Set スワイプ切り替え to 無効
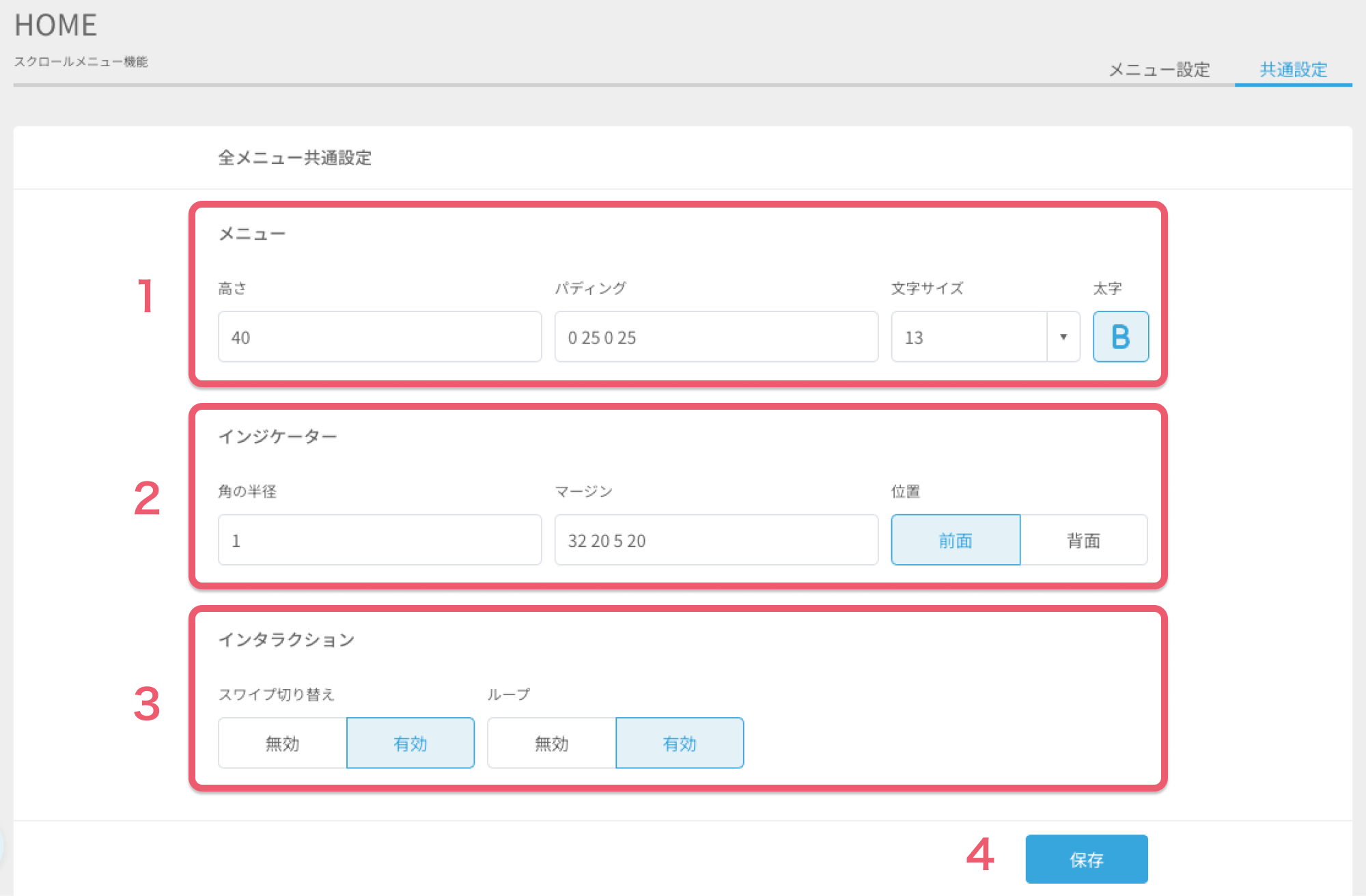This screenshot has height=896, width=1366. pos(283,743)
